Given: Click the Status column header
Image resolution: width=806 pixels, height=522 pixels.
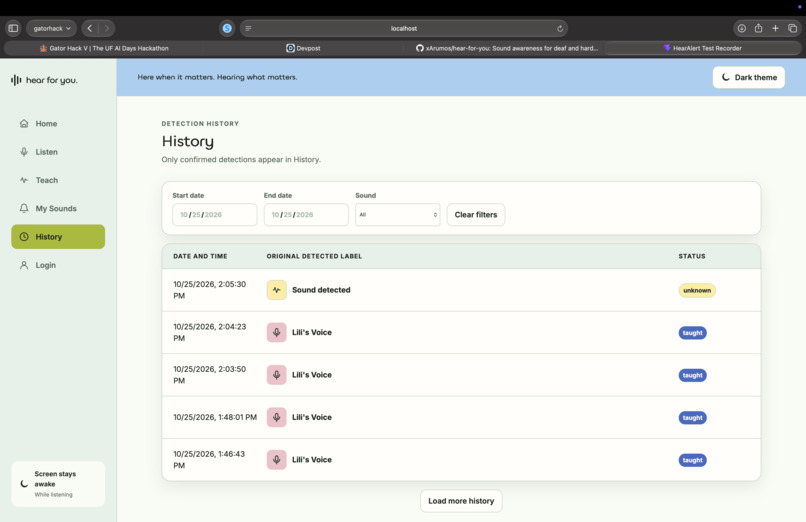Looking at the screenshot, I should (692, 256).
